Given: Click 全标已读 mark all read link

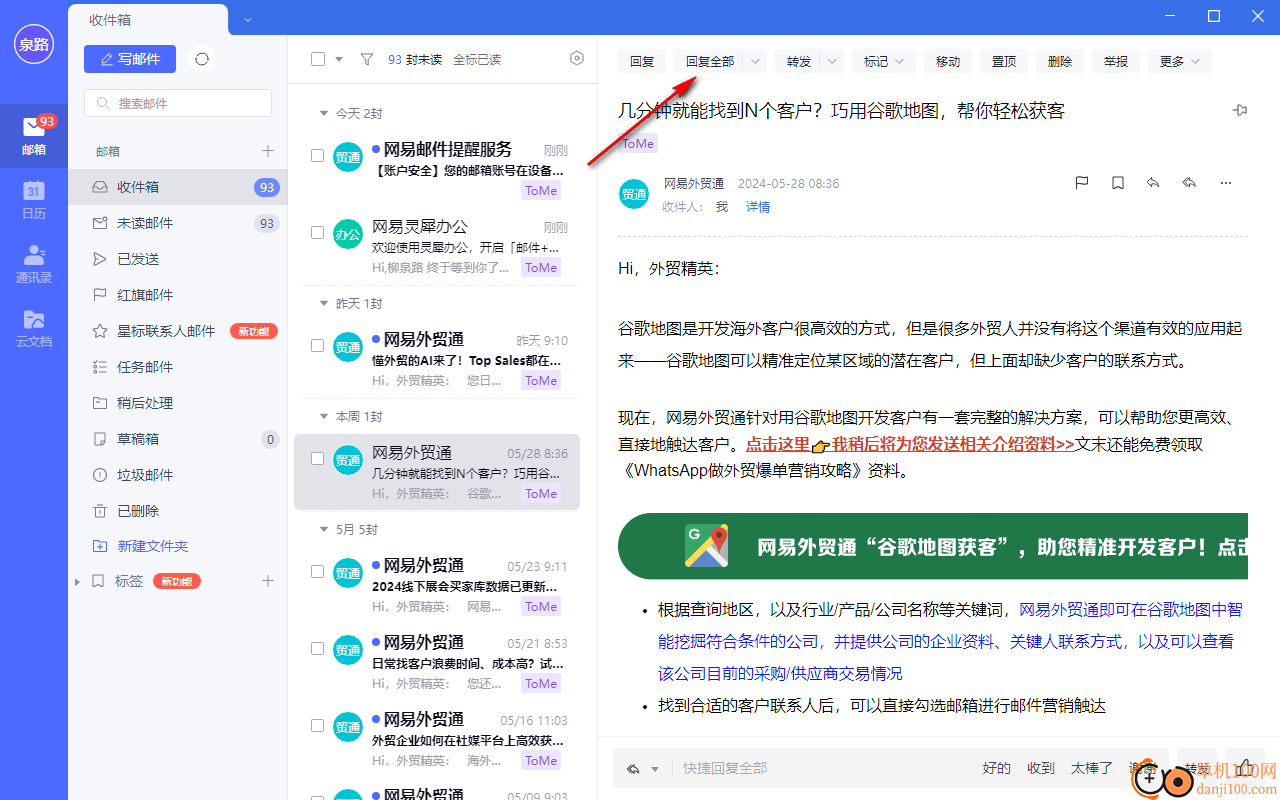Looking at the screenshot, I should click(x=477, y=59).
